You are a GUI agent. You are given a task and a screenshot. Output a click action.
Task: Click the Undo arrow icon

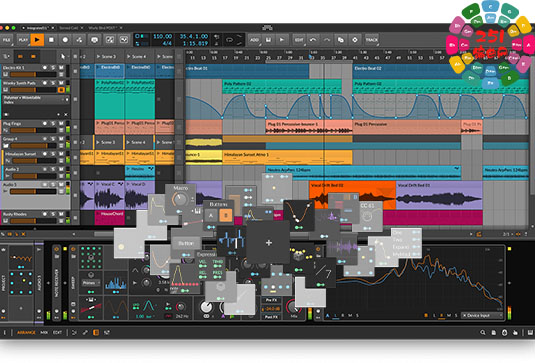(313, 40)
